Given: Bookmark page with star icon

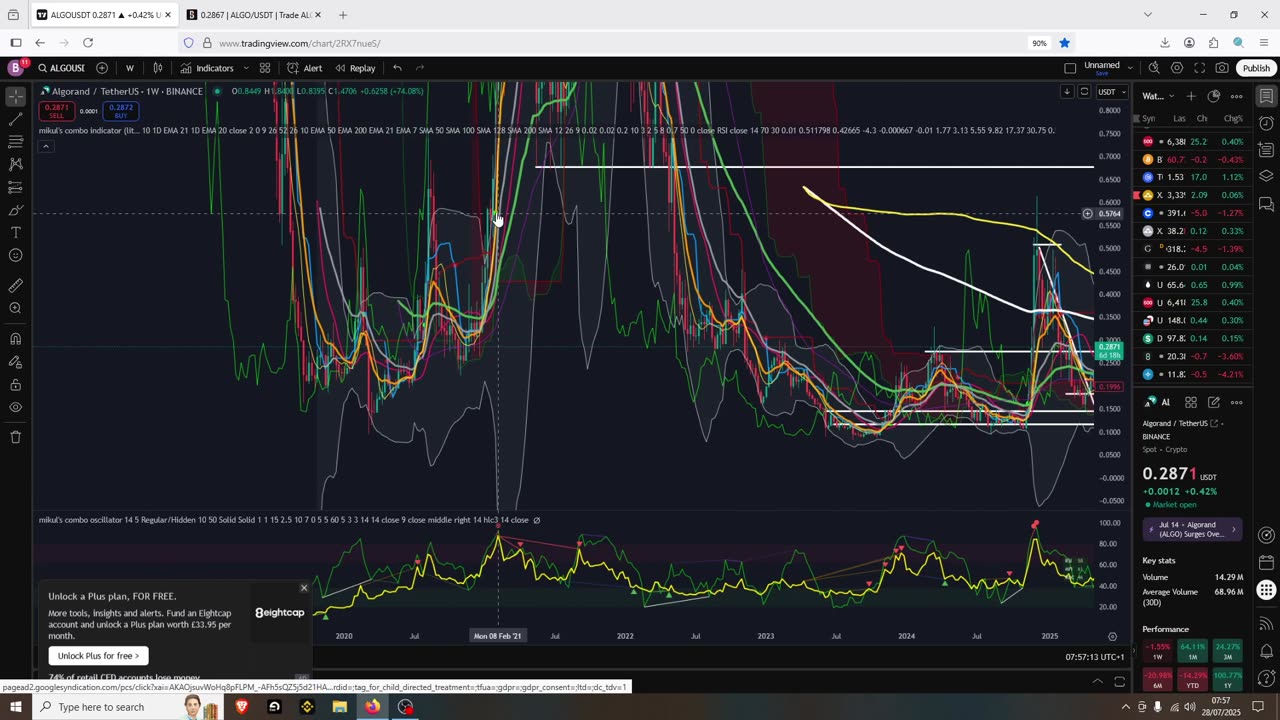Looking at the screenshot, I should pos(1065,43).
